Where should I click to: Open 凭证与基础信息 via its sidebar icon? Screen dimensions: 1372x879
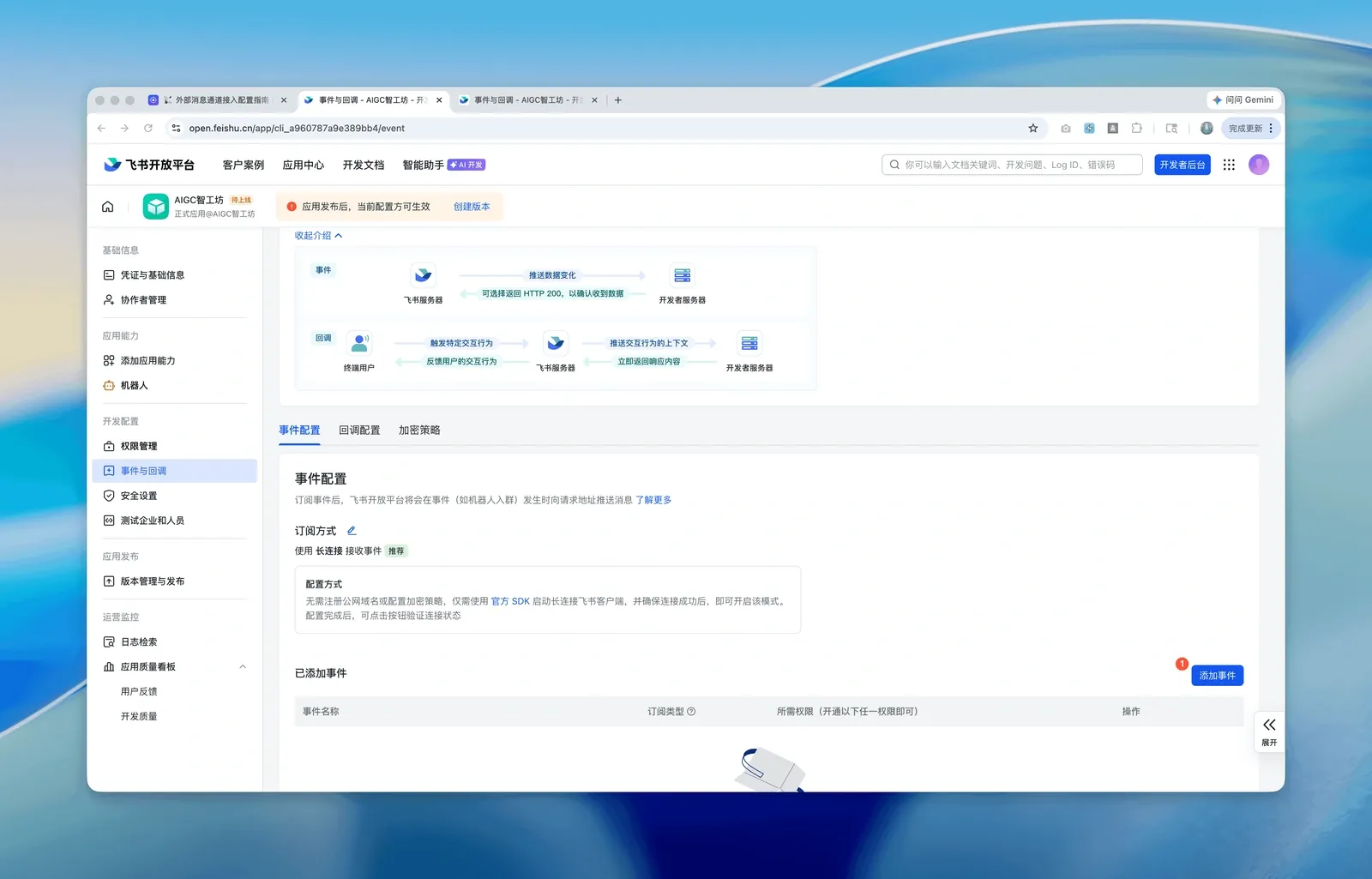point(109,275)
